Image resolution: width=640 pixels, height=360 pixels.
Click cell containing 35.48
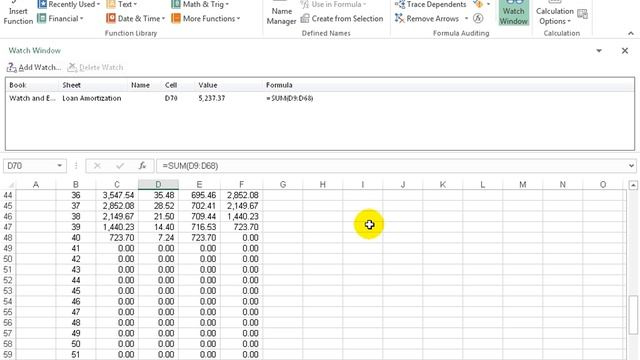pyautogui.click(x=158, y=195)
